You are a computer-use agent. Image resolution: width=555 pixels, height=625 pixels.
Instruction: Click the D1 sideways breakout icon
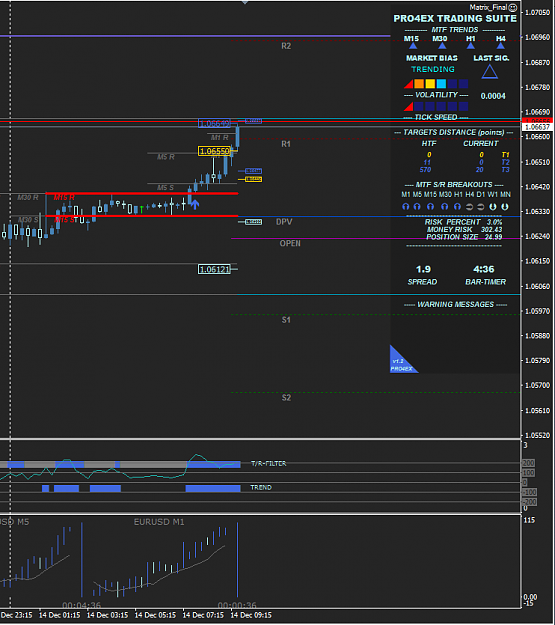481,206
